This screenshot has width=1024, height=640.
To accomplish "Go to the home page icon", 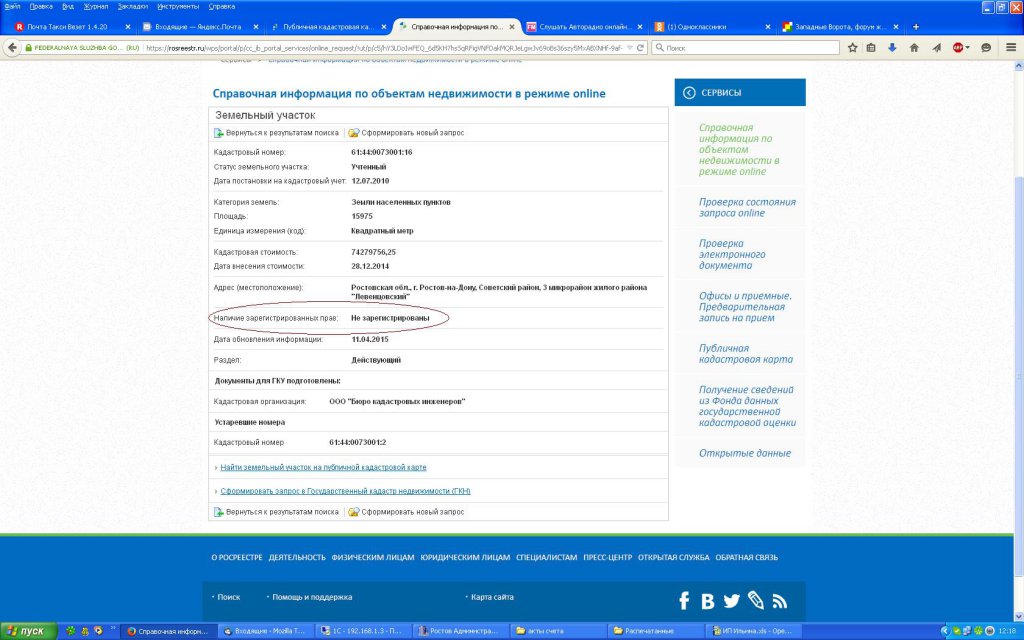I will tap(914, 48).
